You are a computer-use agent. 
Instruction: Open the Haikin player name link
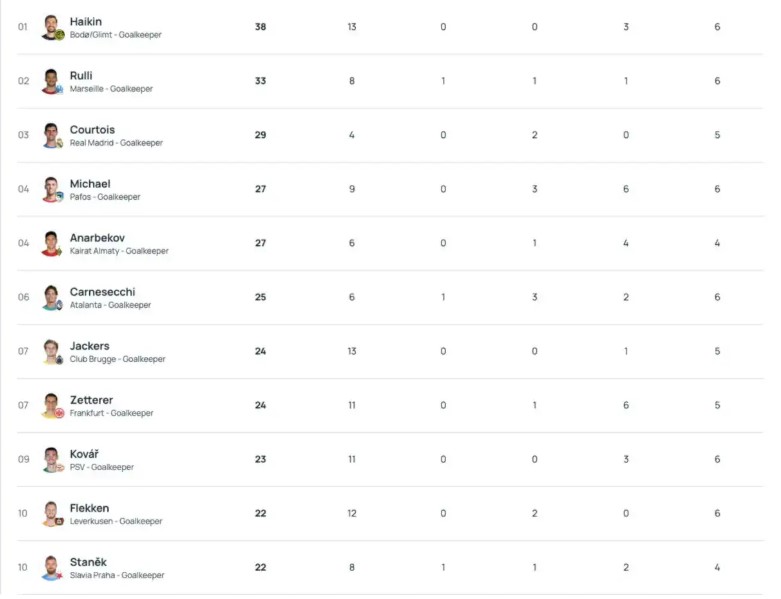click(86, 21)
